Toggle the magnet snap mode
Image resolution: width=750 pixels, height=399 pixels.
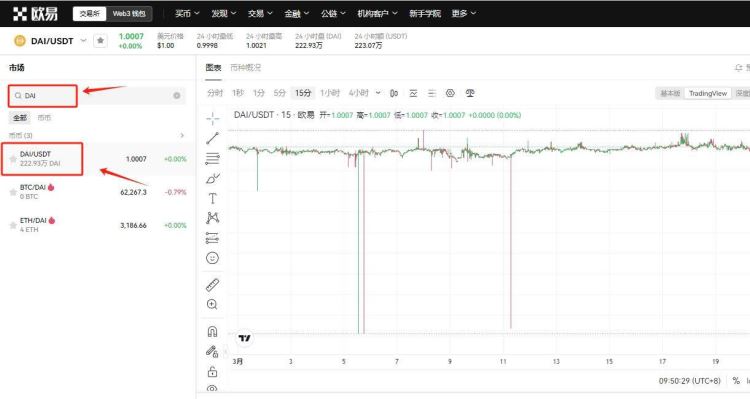click(x=212, y=331)
